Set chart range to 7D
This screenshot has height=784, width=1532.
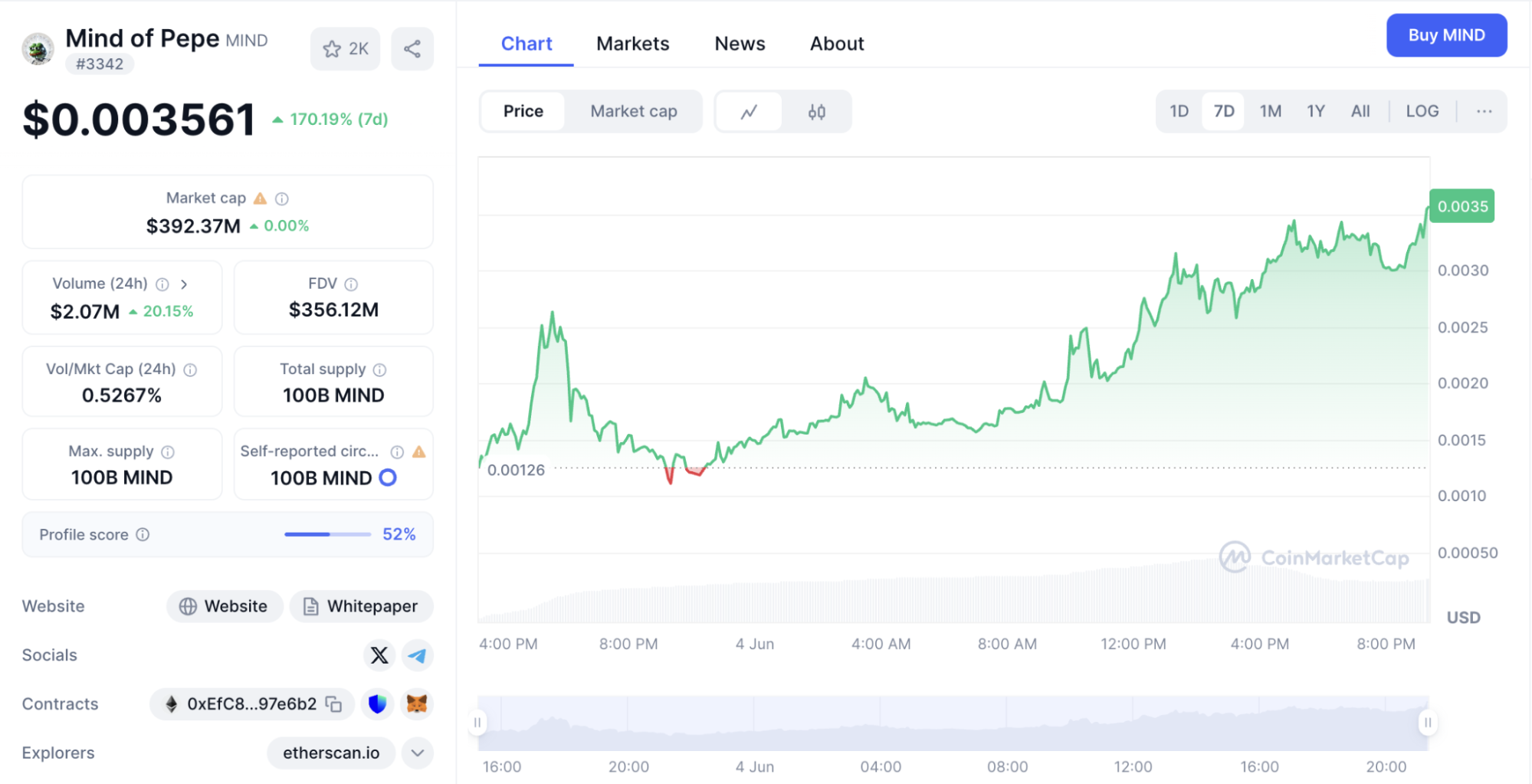[x=1224, y=111]
